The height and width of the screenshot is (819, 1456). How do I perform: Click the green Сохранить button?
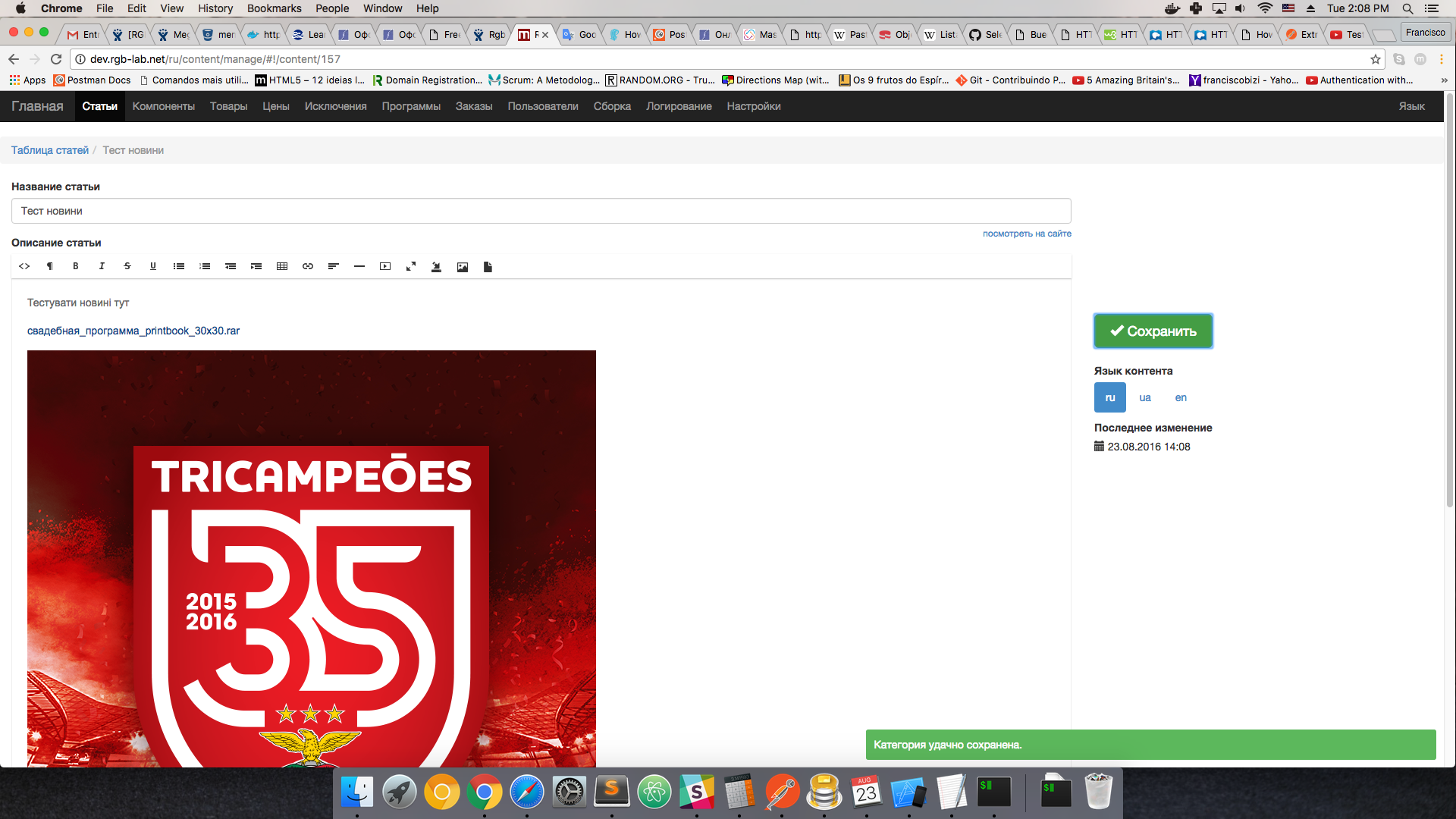(1153, 331)
